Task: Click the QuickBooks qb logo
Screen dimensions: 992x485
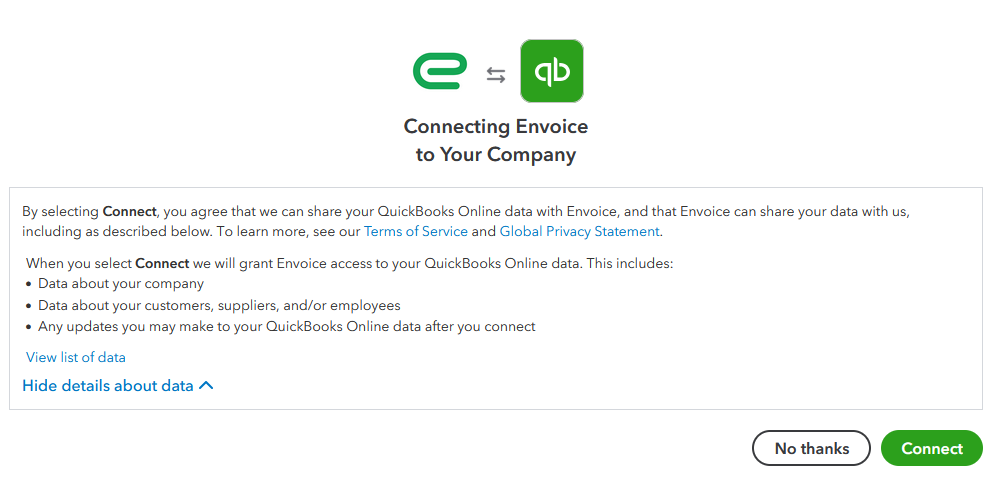Action: coord(552,71)
